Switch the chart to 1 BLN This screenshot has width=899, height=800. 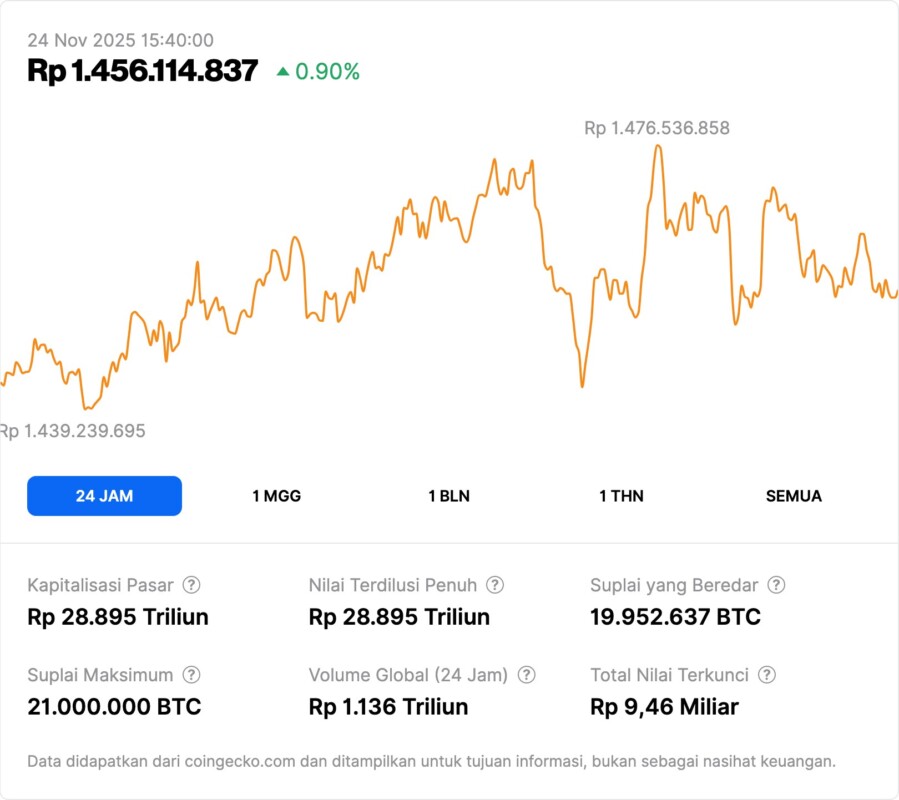[449, 496]
